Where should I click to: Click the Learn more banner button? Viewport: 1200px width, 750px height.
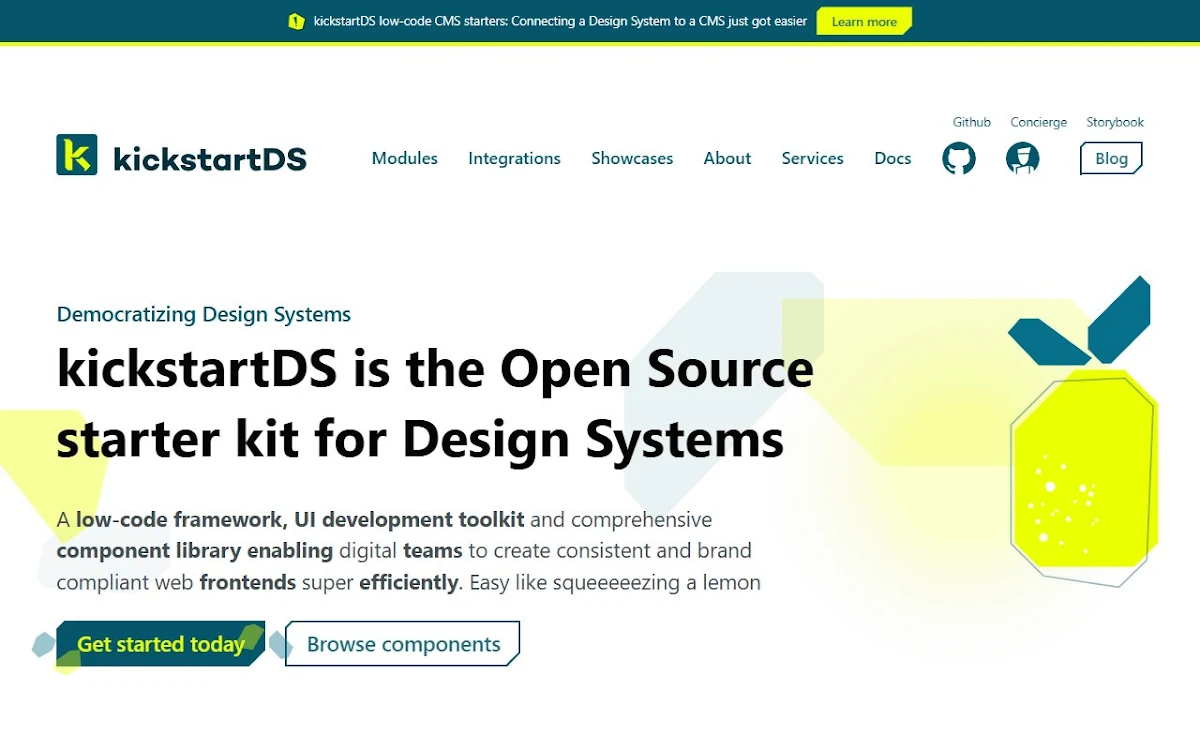pyautogui.click(x=864, y=21)
